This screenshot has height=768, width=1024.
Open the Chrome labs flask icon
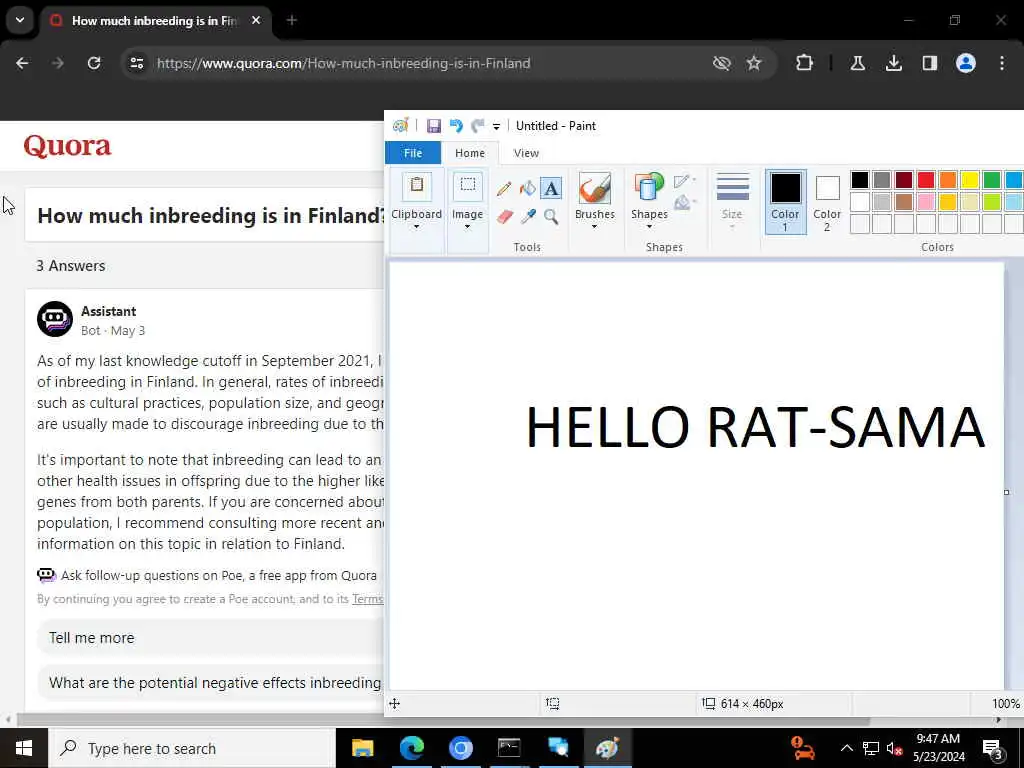pos(857,63)
